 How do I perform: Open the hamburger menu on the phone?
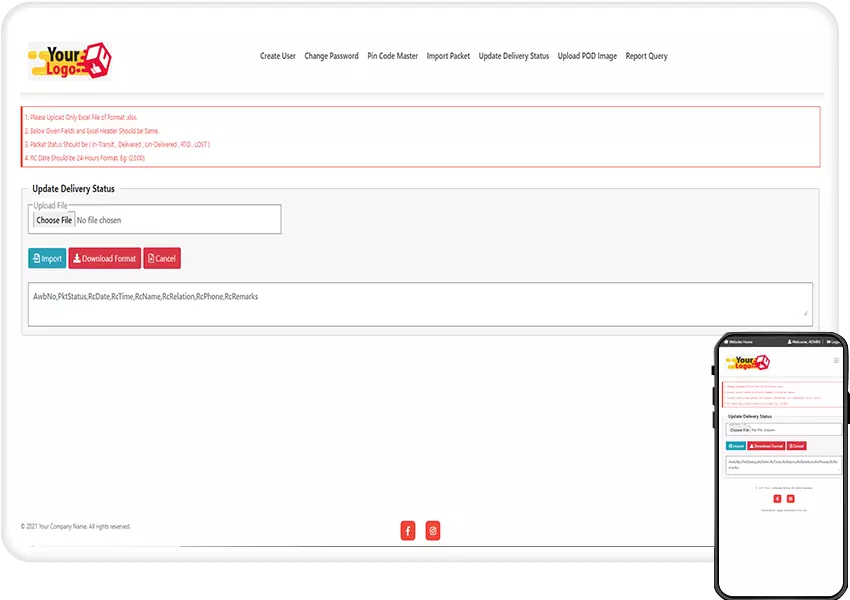point(836,360)
